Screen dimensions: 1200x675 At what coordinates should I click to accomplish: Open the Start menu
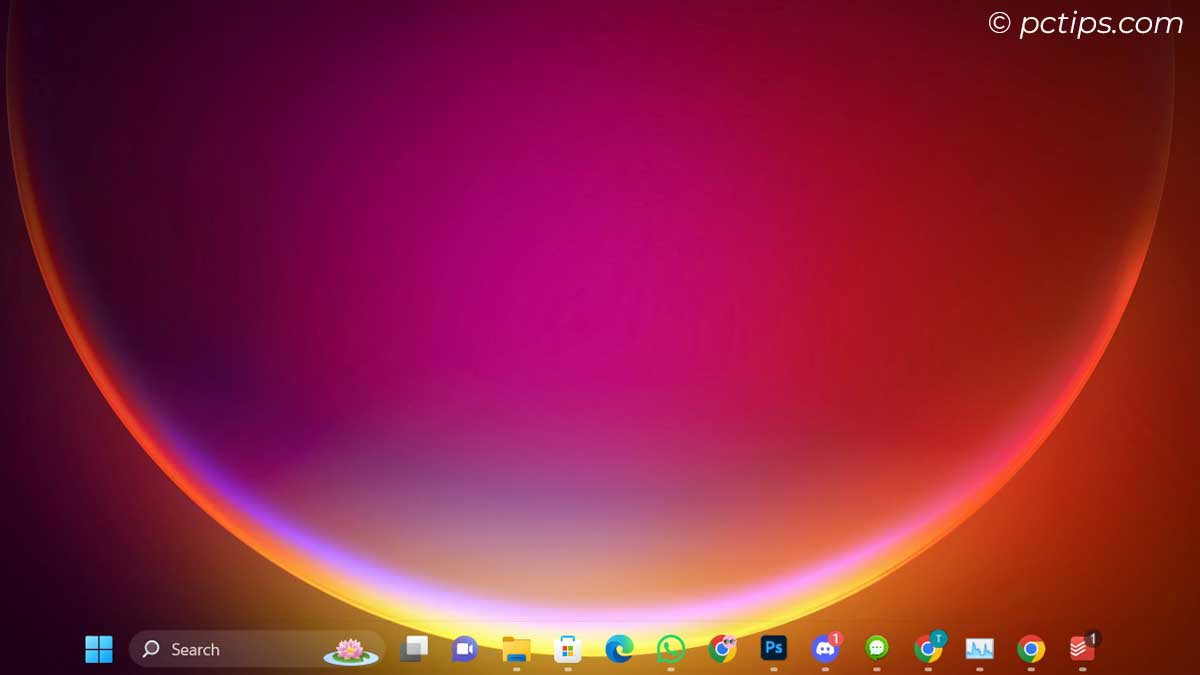tap(98, 649)
